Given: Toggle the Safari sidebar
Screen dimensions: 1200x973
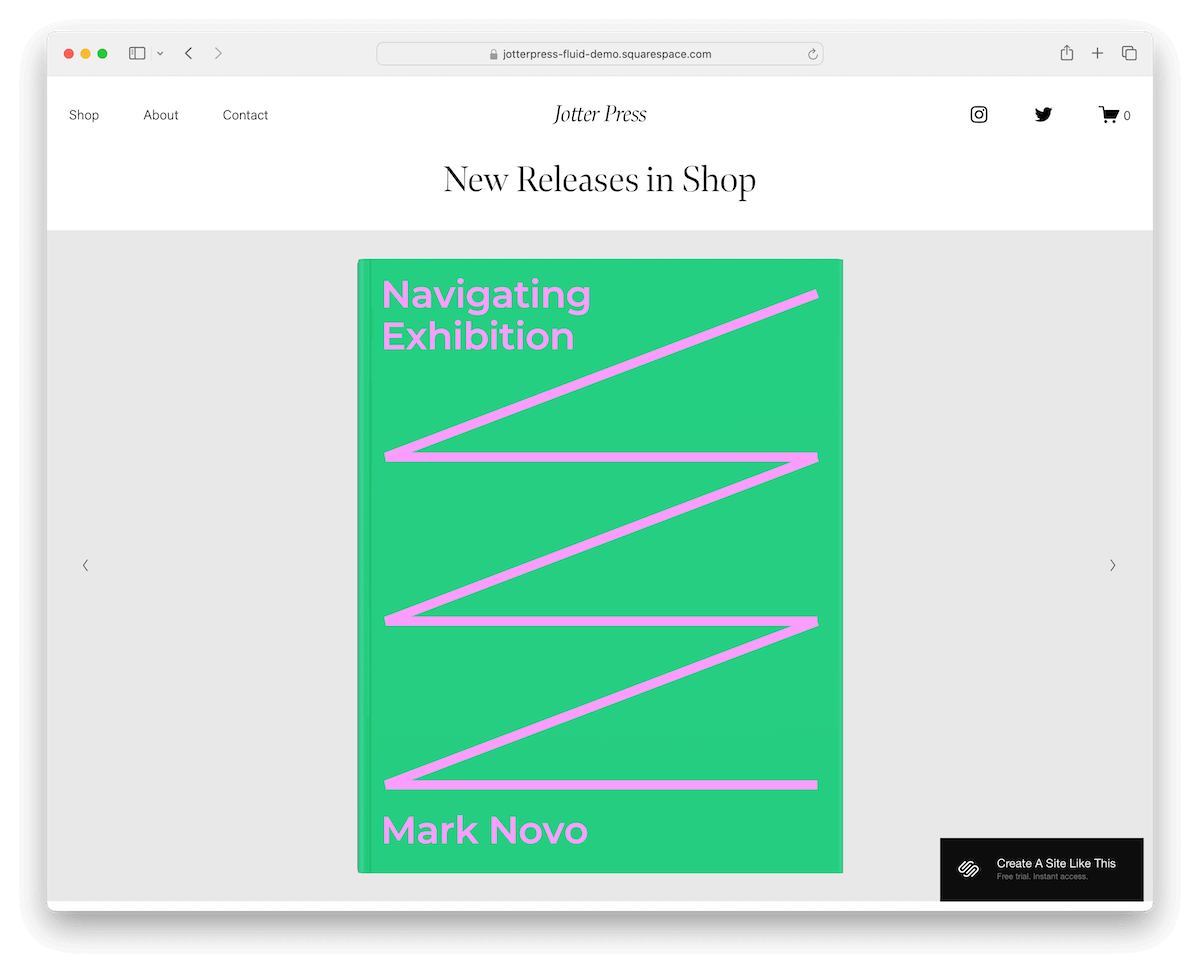Looking at the screenshot, I should click(x=136, y=53).
